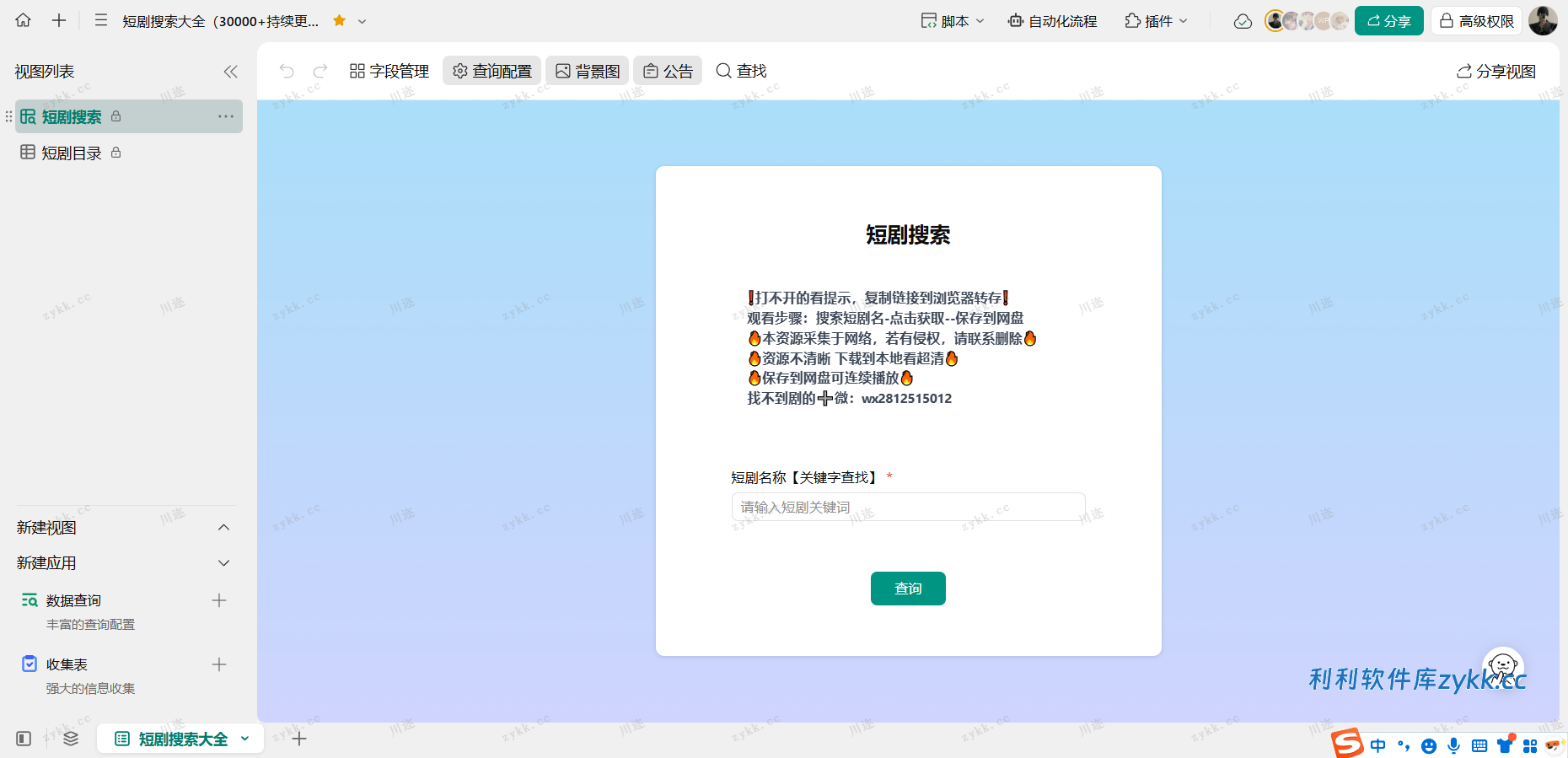Collapse the 新建视图 section
Image resolution: width=1568 pixels, height=758 pixels.
point(223,528)
